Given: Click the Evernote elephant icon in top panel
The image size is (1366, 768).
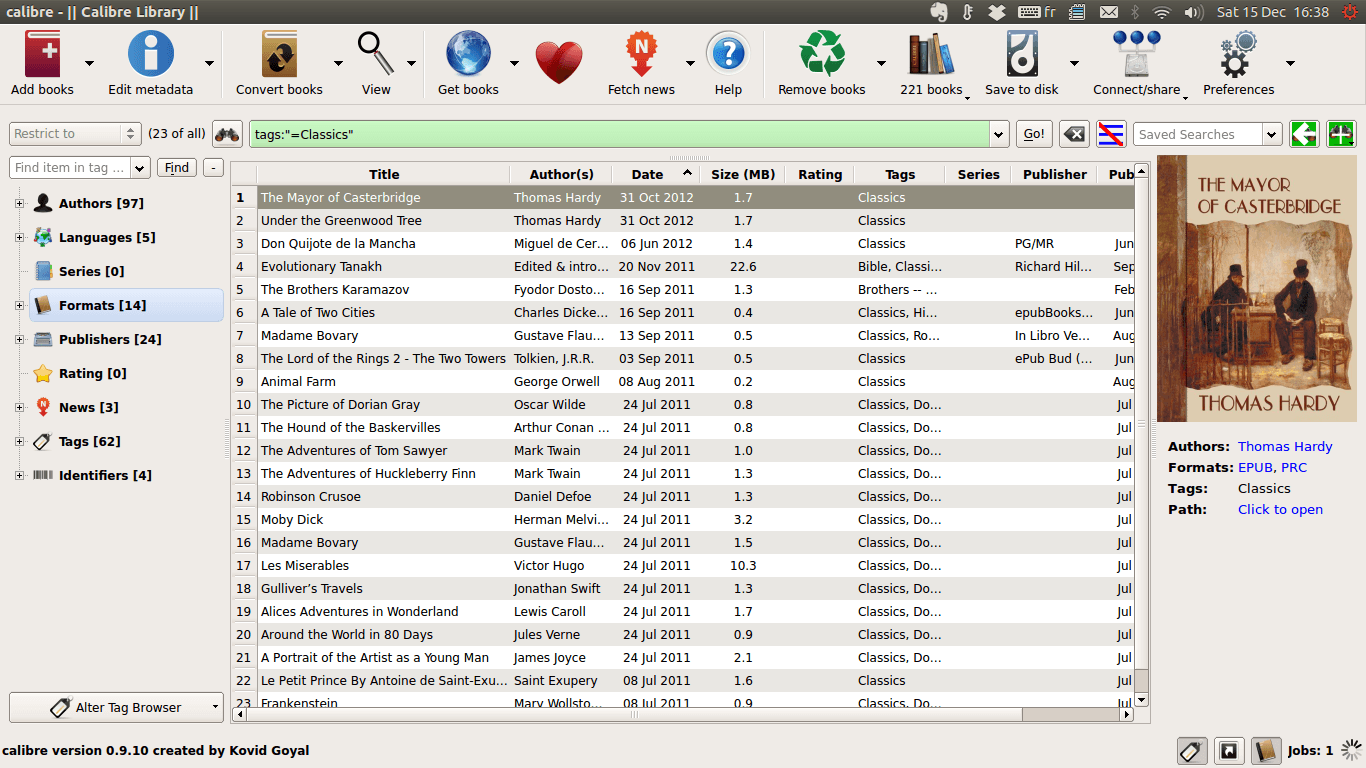Looking at the screenshot, I should (x=938, y=12).
